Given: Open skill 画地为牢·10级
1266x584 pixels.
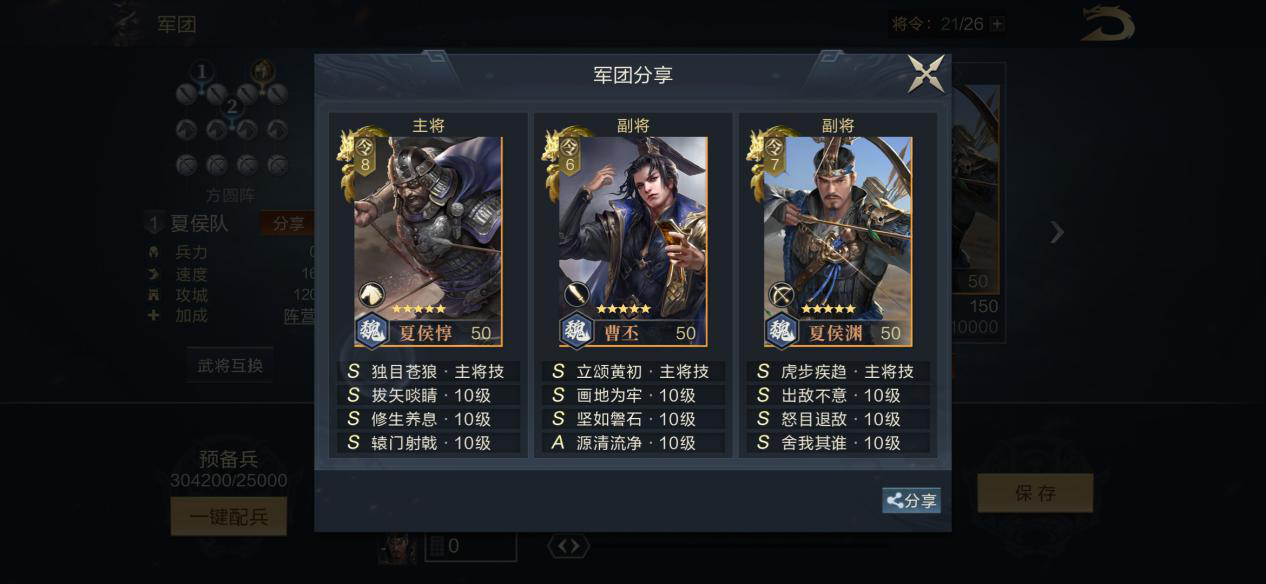Looking at the screenshot, I should tap(633, 395).
